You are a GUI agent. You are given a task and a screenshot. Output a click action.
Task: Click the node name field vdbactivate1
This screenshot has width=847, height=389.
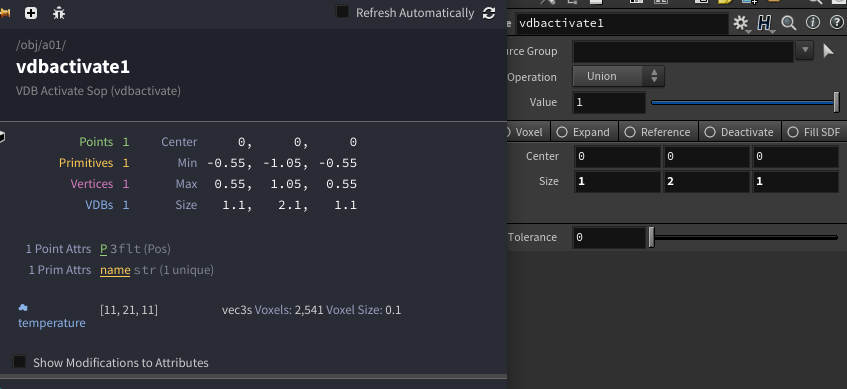click(622, 24)
